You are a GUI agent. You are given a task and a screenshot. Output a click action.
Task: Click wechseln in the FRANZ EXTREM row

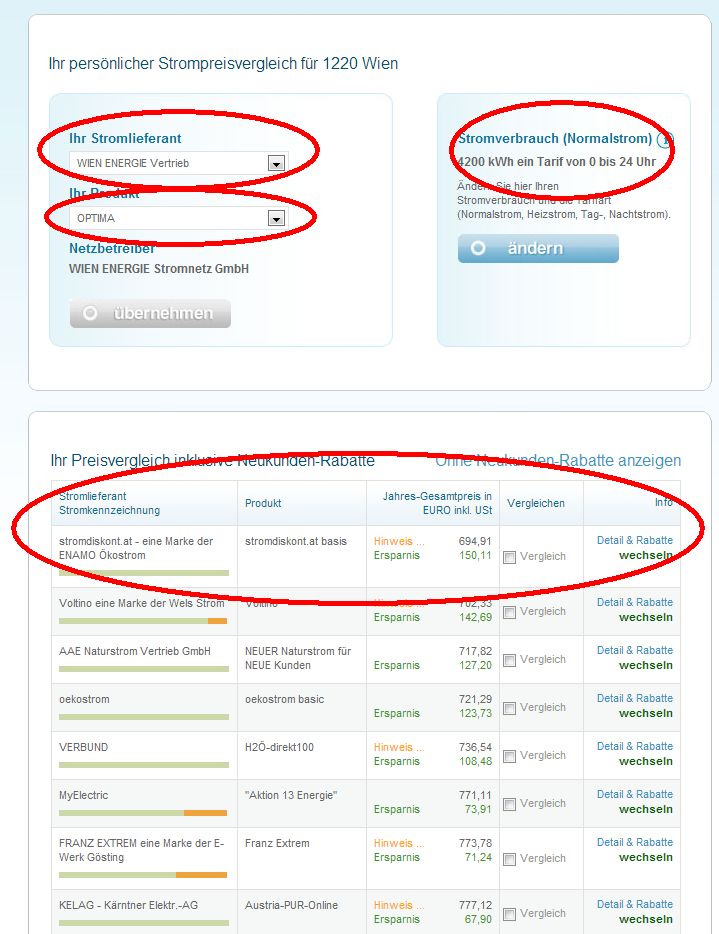pos(646,857)
